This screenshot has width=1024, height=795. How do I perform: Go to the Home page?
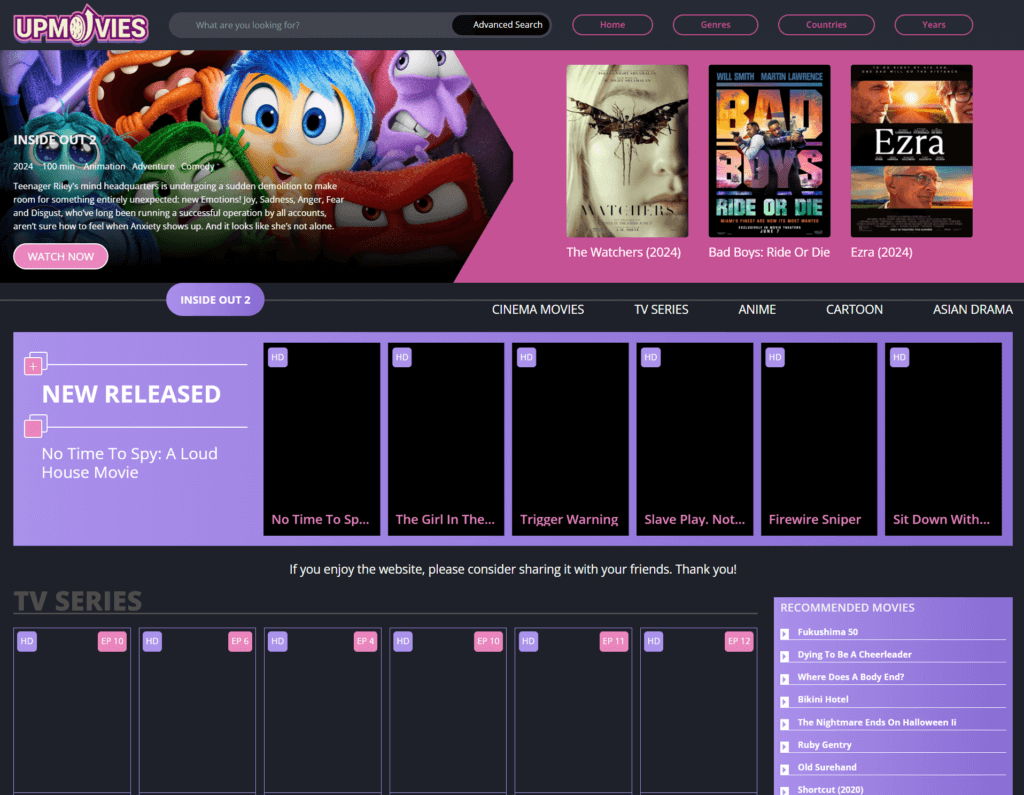tap(612, 25)
